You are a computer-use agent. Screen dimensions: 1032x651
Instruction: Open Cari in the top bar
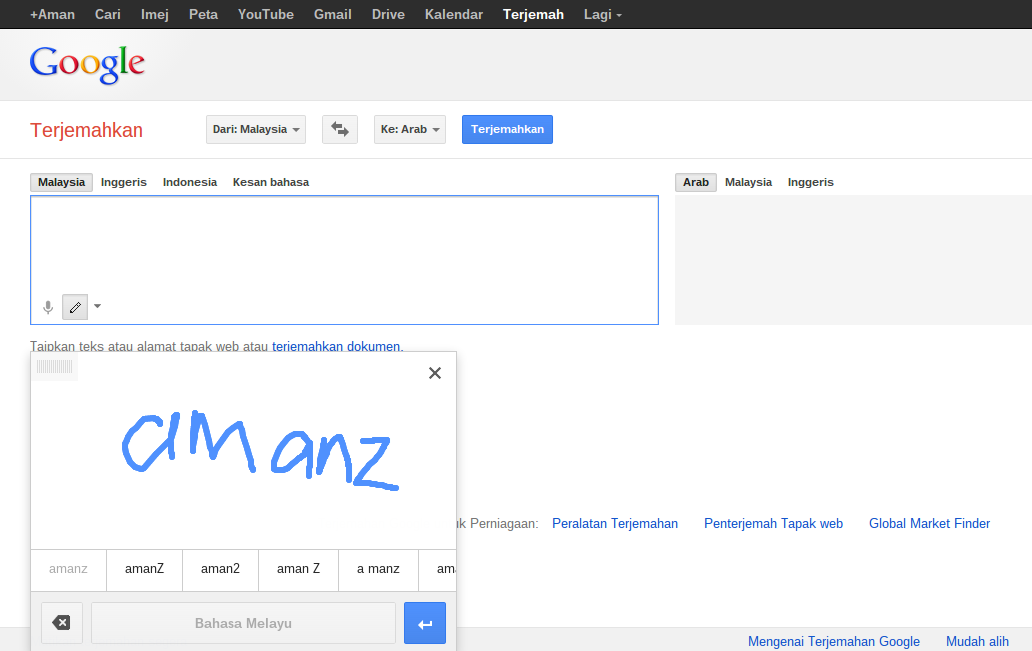point(108,14)
